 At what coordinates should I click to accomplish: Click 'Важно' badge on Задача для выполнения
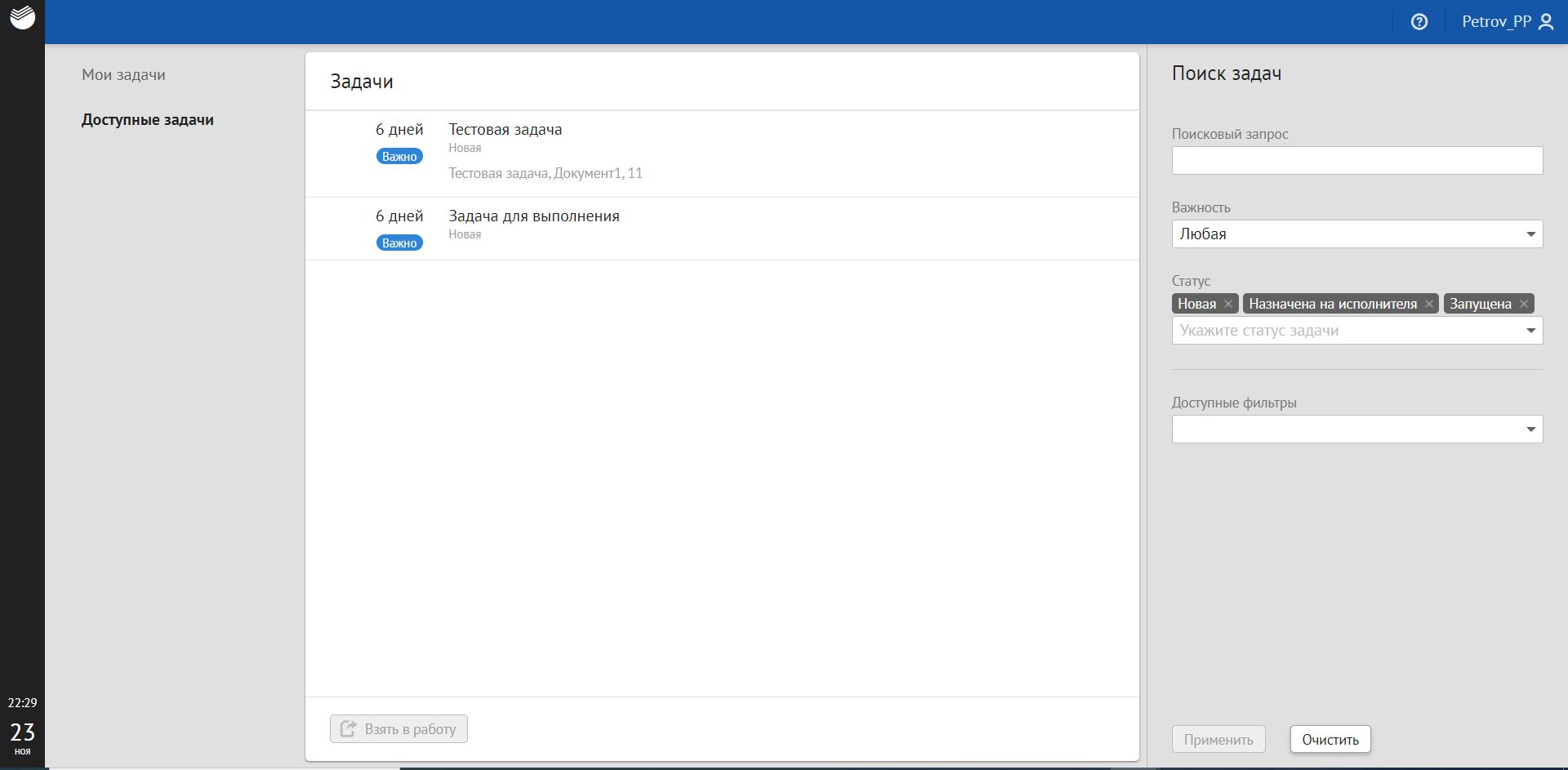(399, 243)
